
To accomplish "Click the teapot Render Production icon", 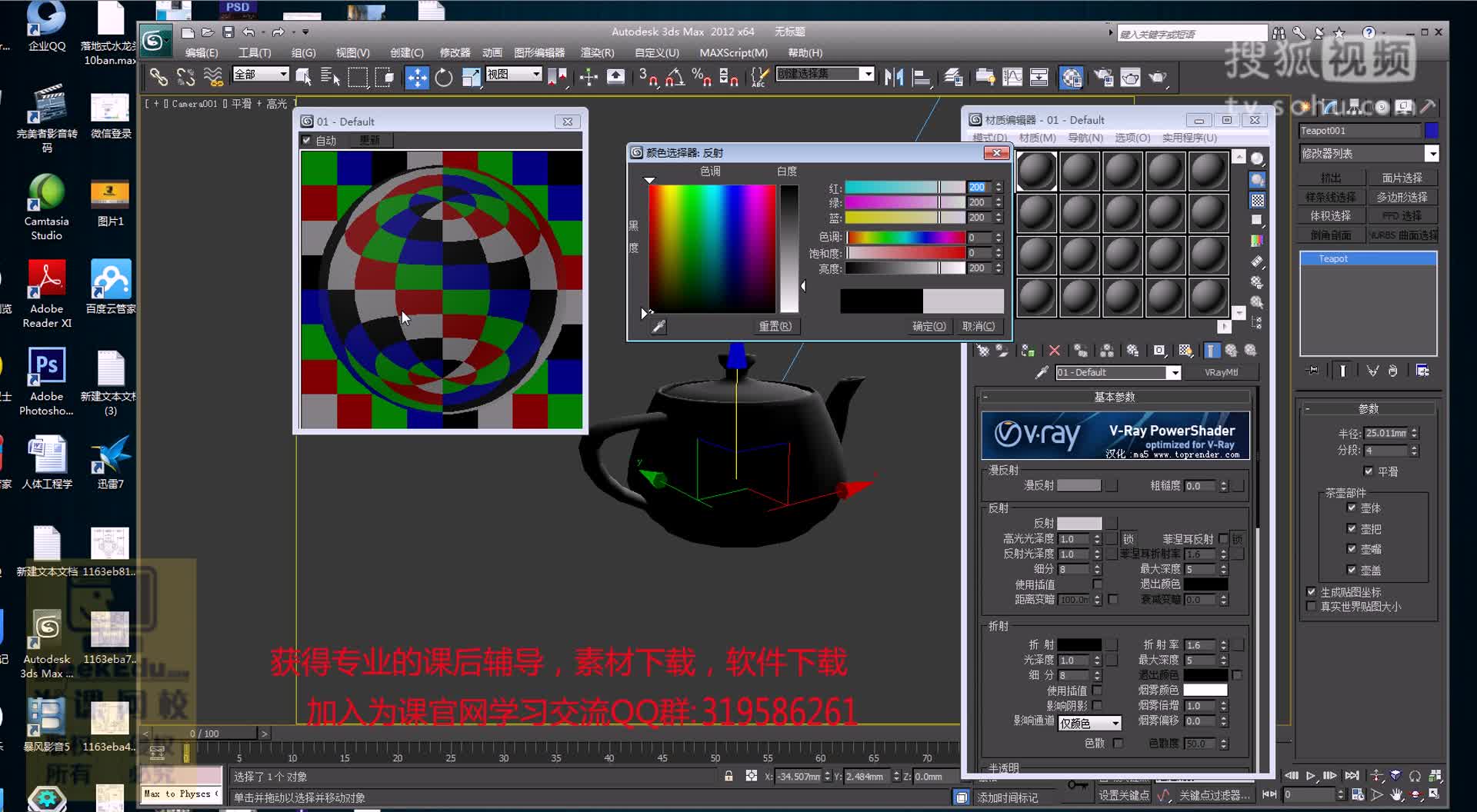I will pyautogui.click(x=1158, y=76).
